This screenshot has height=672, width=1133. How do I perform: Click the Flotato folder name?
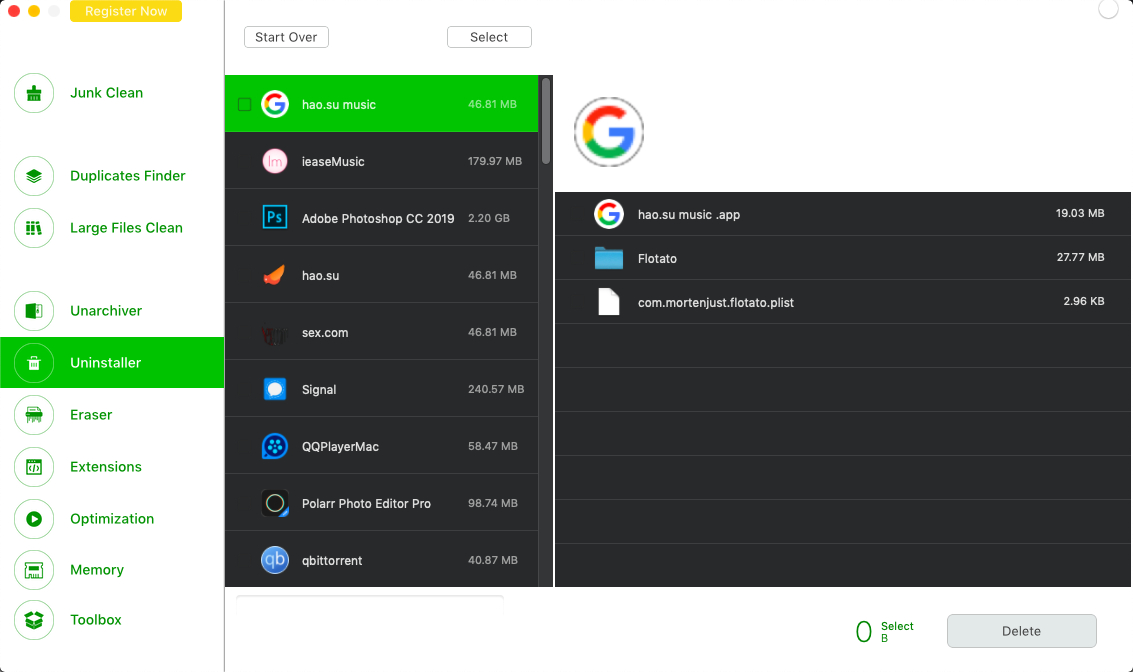657,259
